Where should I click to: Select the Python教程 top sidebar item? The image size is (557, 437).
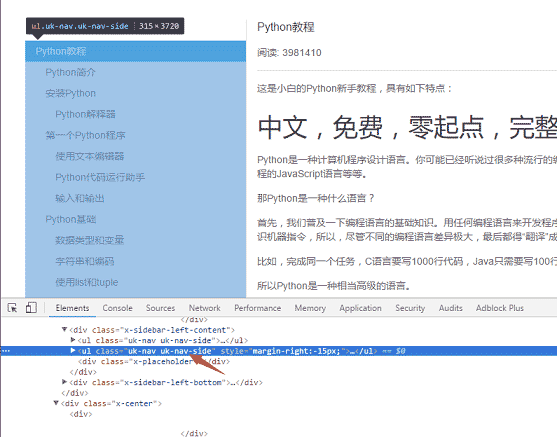[135, 52]
